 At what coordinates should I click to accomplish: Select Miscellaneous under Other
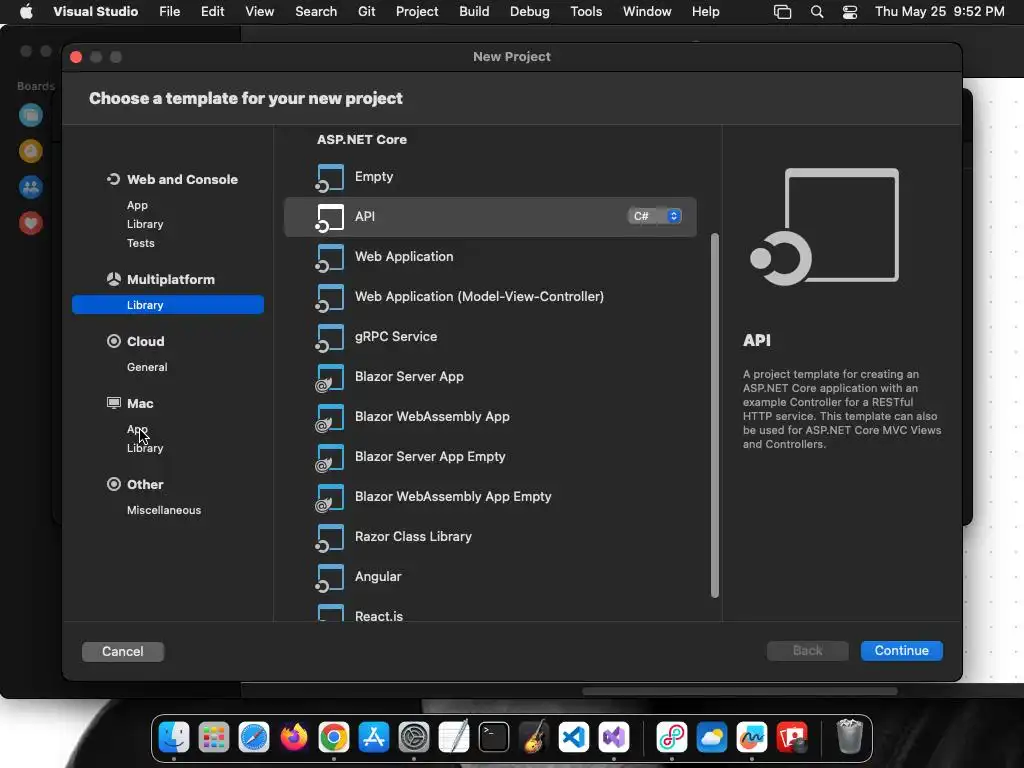[x=164, y=510]
